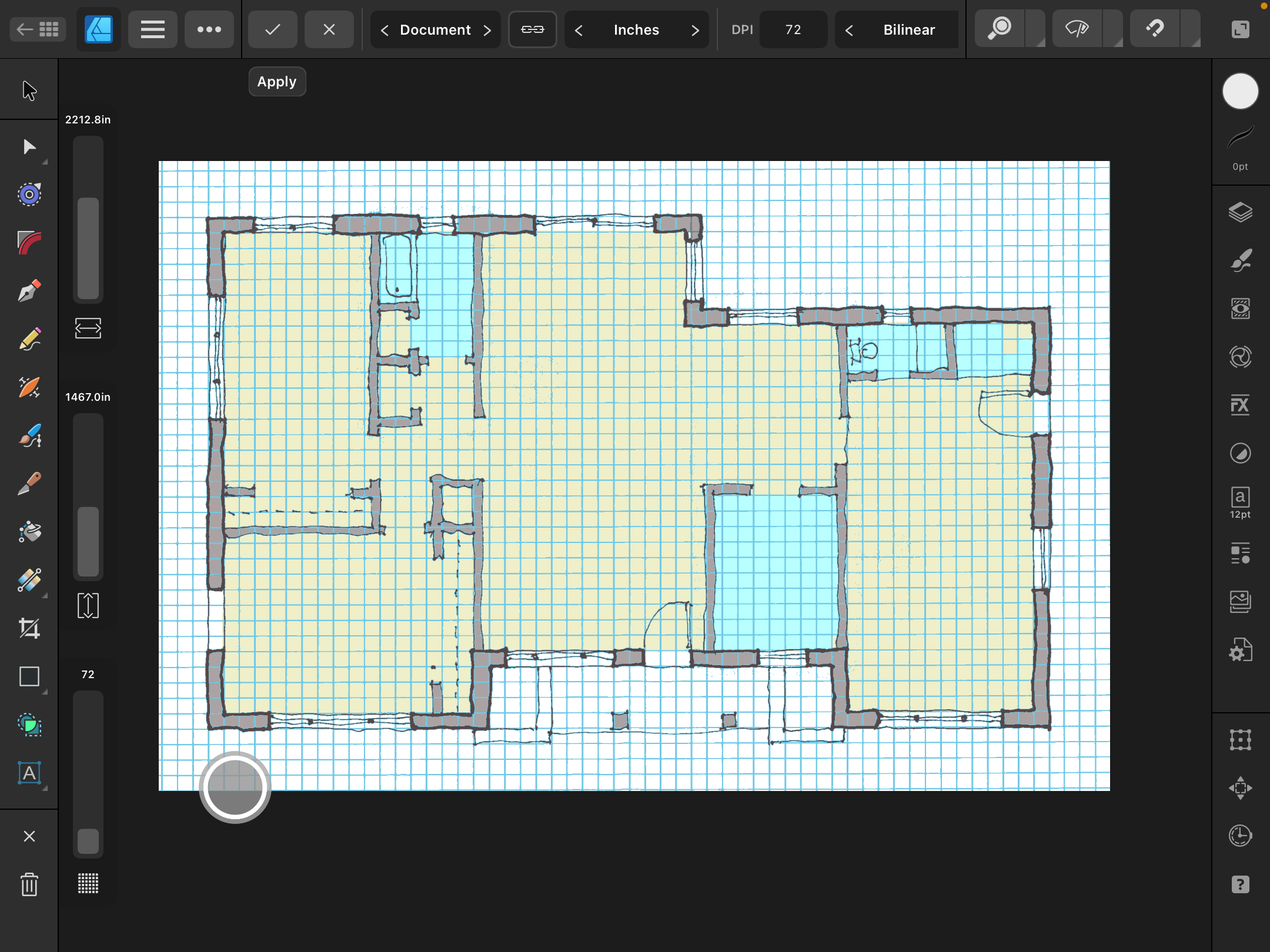
Task: Select the Pen tool
Action: (29, 291)
